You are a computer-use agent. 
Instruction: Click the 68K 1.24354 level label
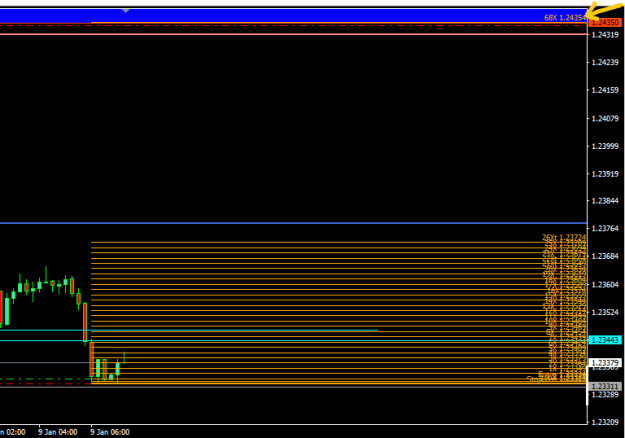pyautogui.click(x=565, y=18)
